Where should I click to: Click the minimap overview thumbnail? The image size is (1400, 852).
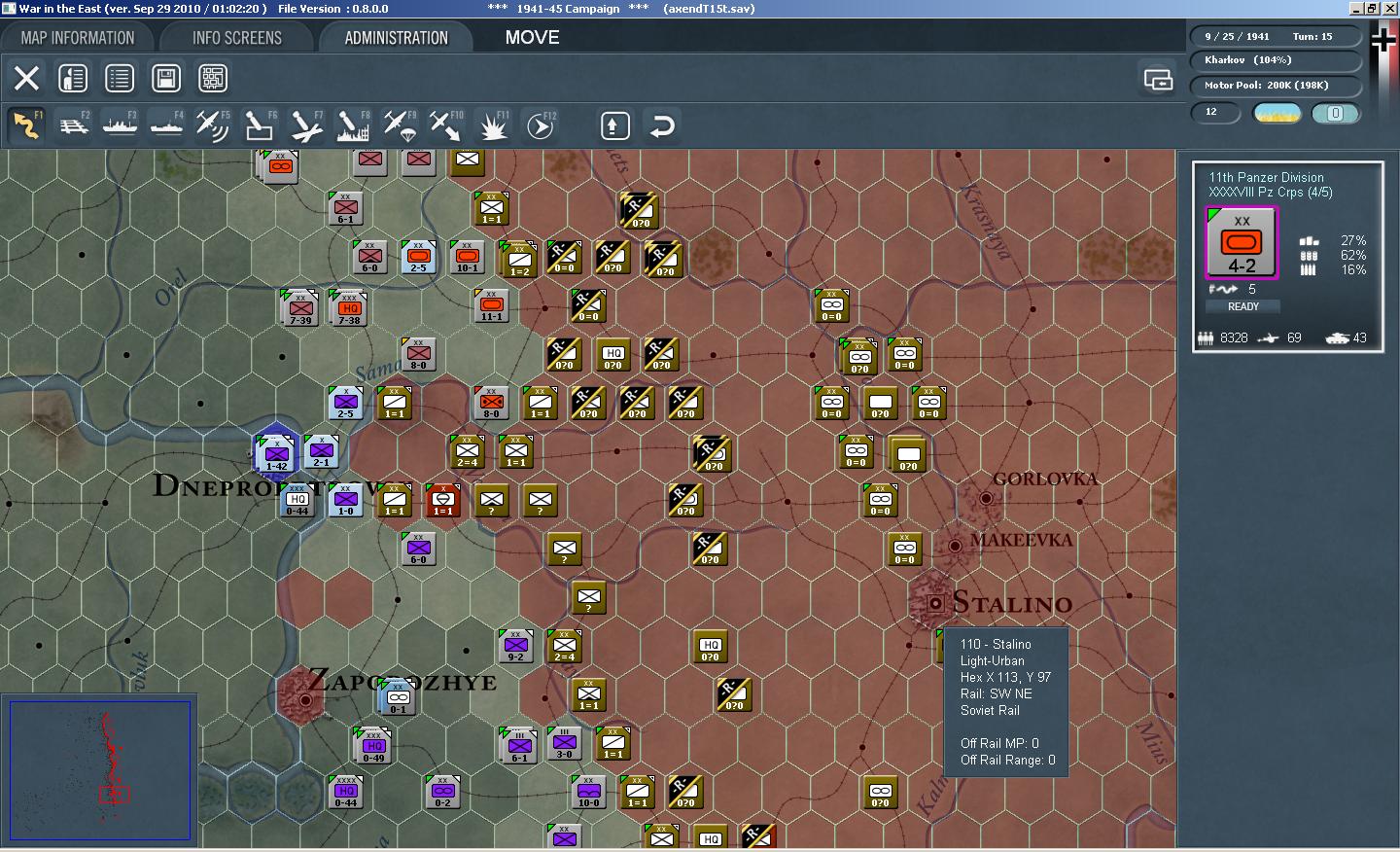(x=99, y=769)
